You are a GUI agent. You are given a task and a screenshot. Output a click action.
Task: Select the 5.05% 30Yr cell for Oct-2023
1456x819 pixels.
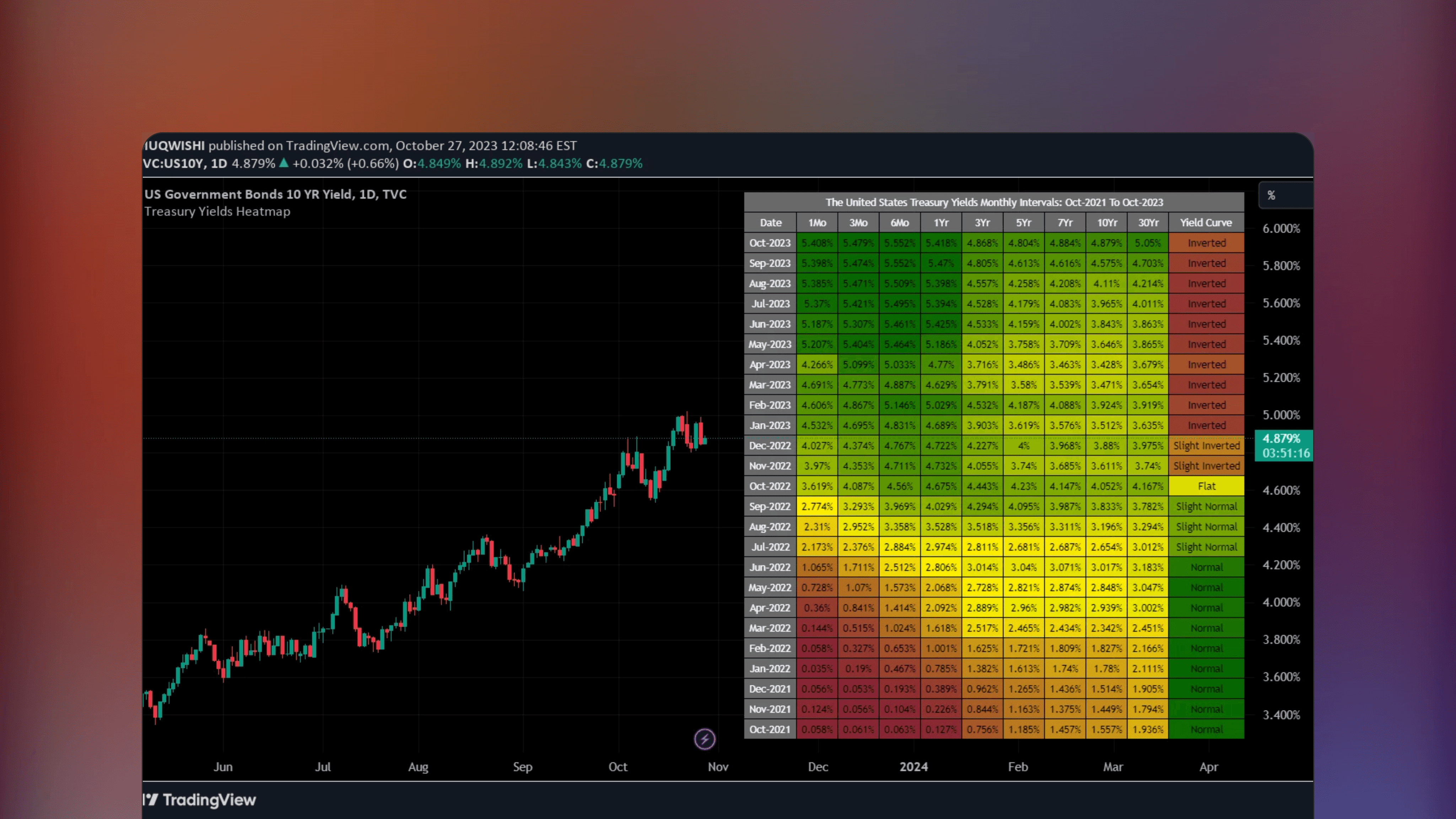(x=1147, y=243)
